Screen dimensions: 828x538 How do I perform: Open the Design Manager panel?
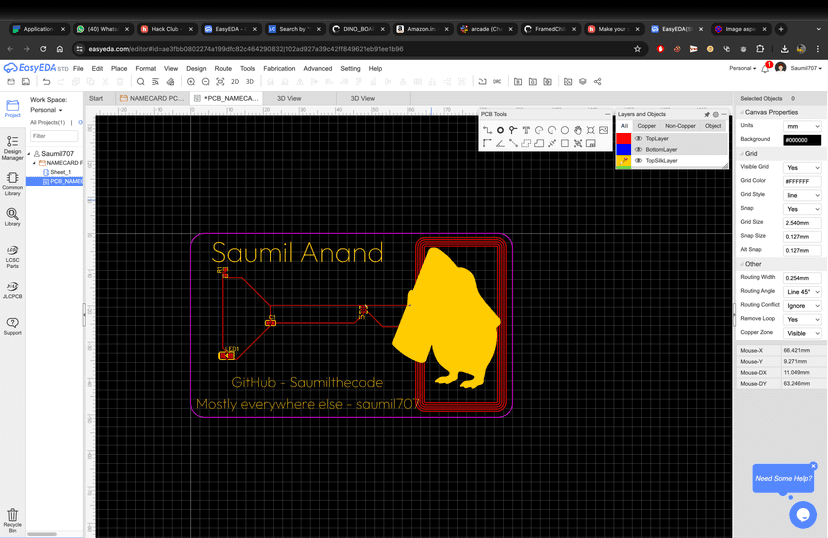pyautogui.click(x=12, y=147)
